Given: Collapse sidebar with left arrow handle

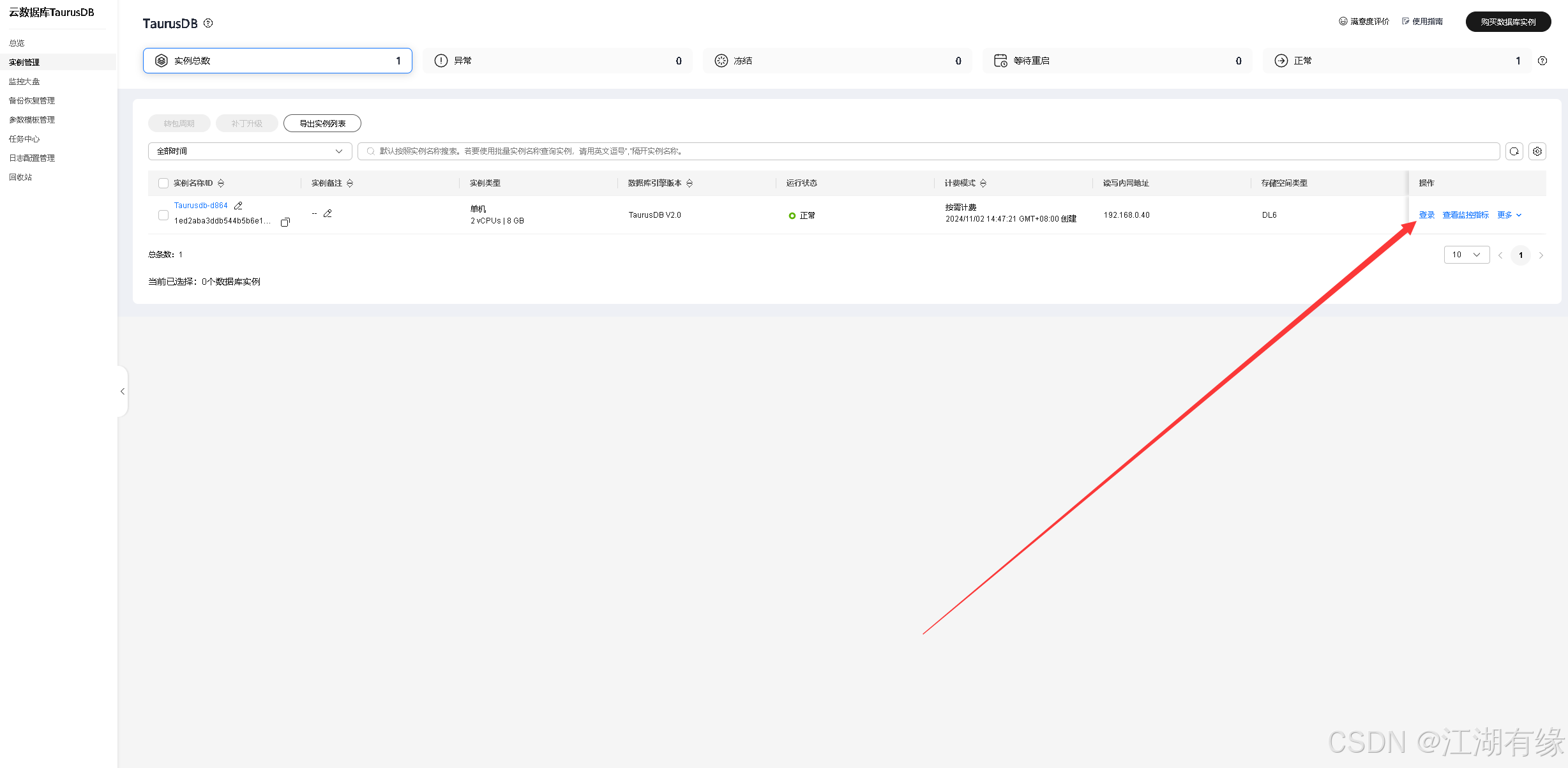Looking at the screenshot, I should [x=123, y=391].
